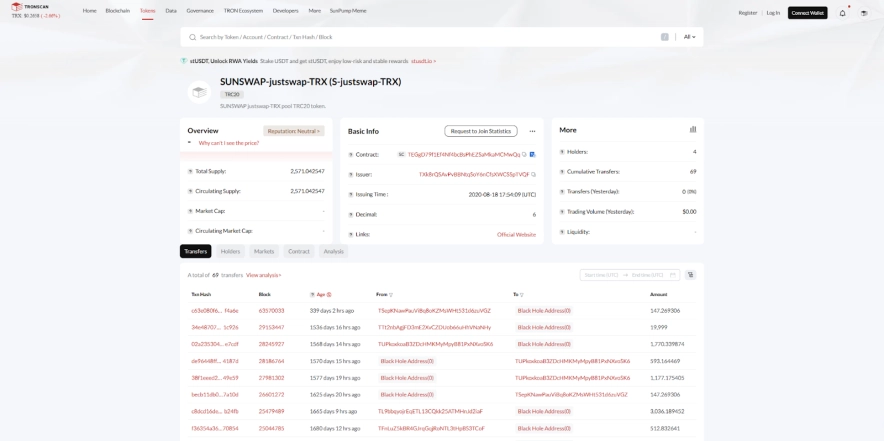Image resolution: width=884 pixels, height=441 pixels.
Task: Switch to the Holders tab
Action: [230, 252]
